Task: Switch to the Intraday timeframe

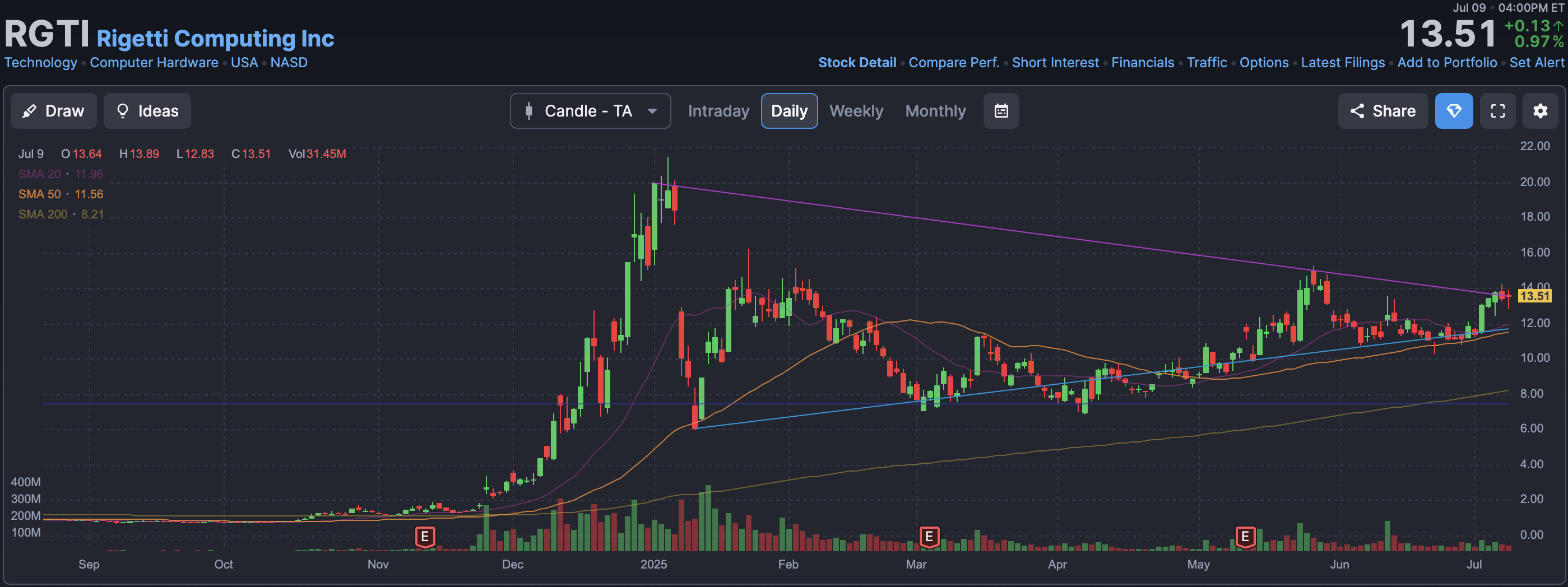Action: [718, 111]
